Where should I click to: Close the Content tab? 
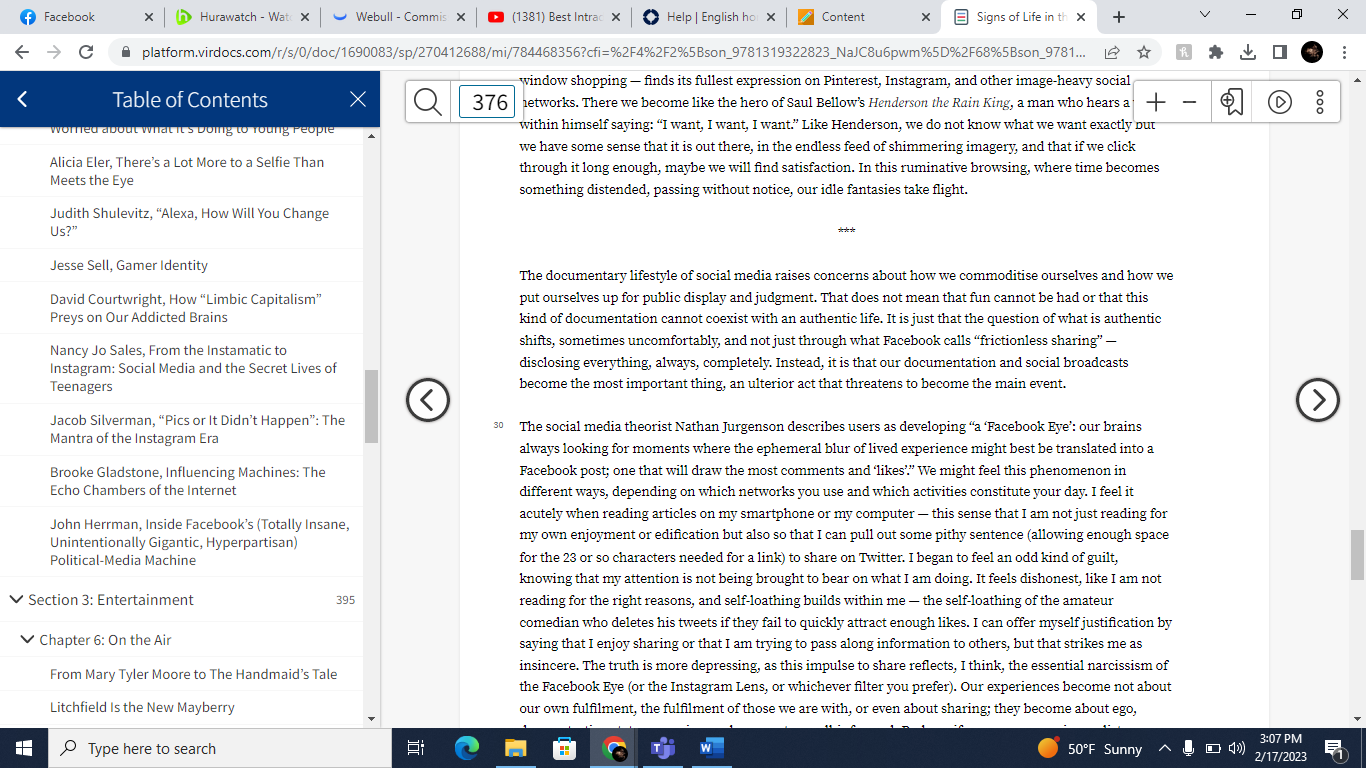(925, 17)
